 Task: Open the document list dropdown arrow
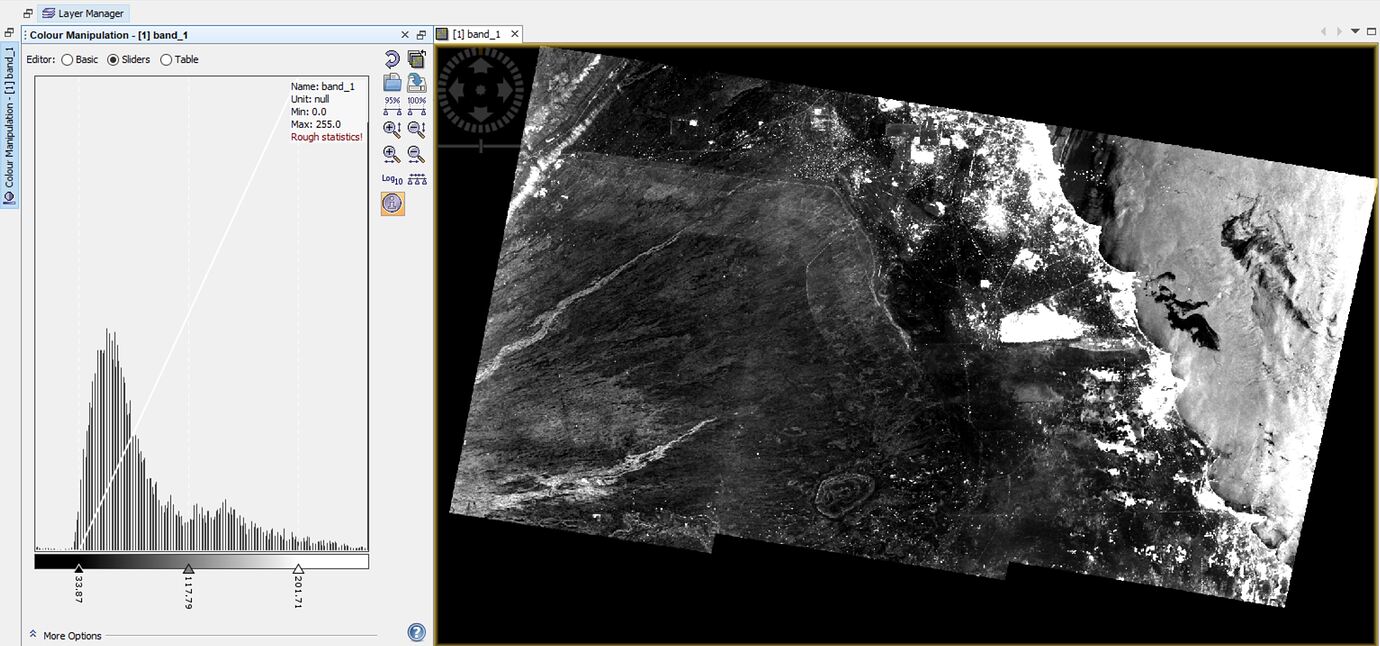(1356, 32)
